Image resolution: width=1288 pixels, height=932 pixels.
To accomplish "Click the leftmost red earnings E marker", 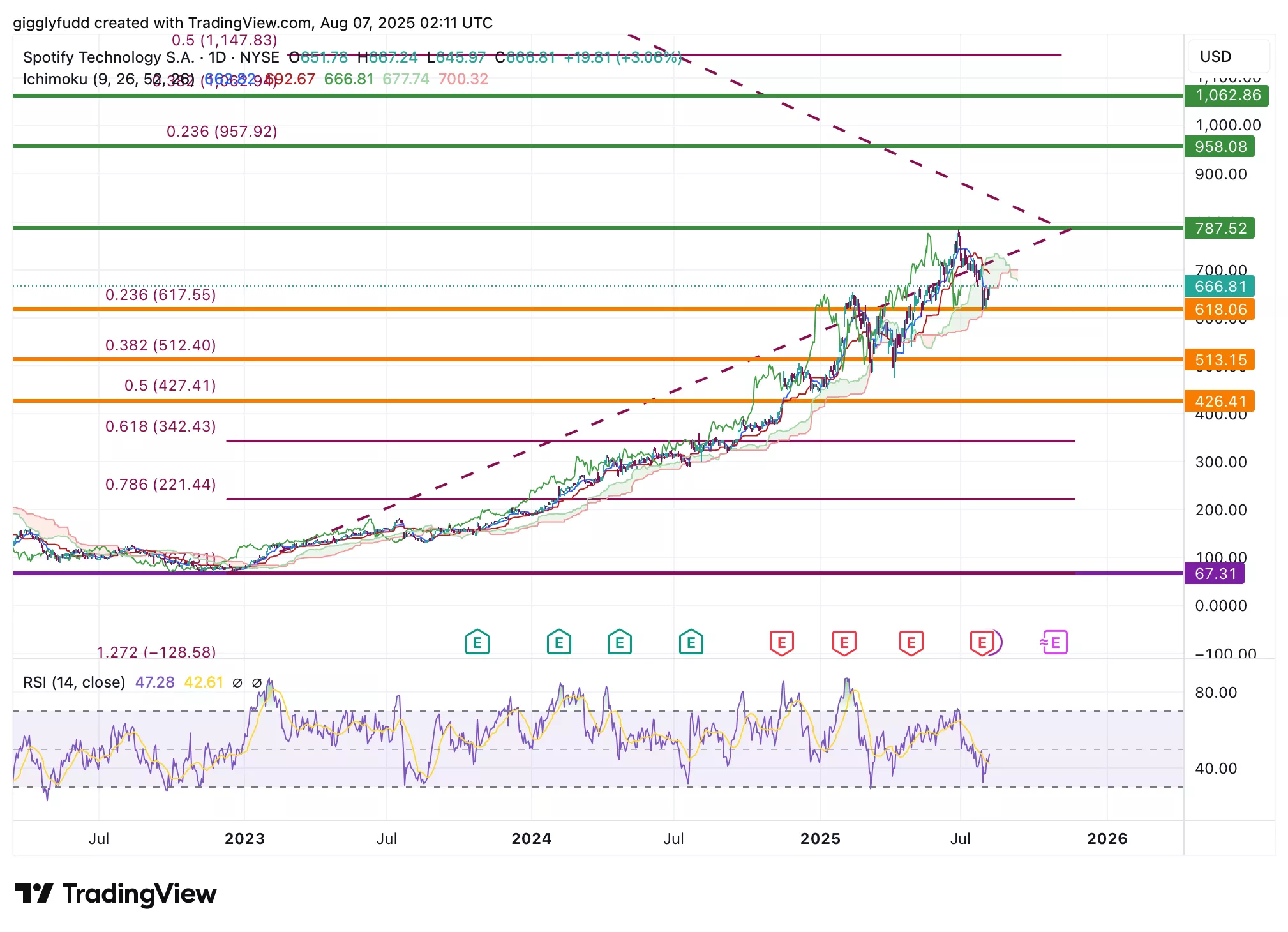I will pyautogui.click(x=781, y=642).
